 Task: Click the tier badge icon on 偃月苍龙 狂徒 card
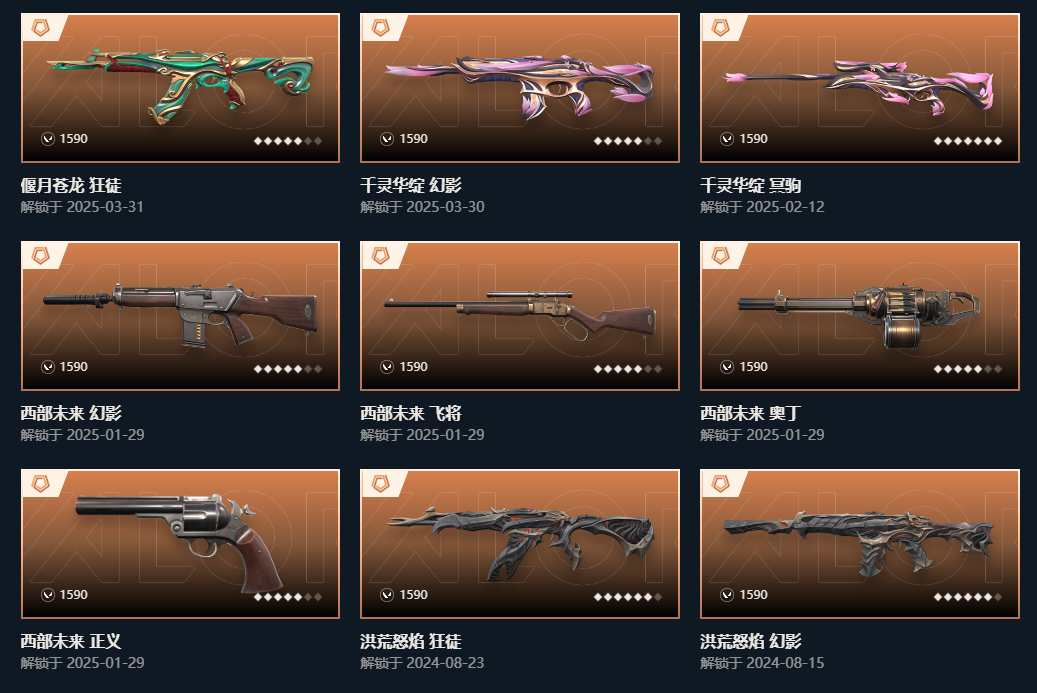coord(41,28)
